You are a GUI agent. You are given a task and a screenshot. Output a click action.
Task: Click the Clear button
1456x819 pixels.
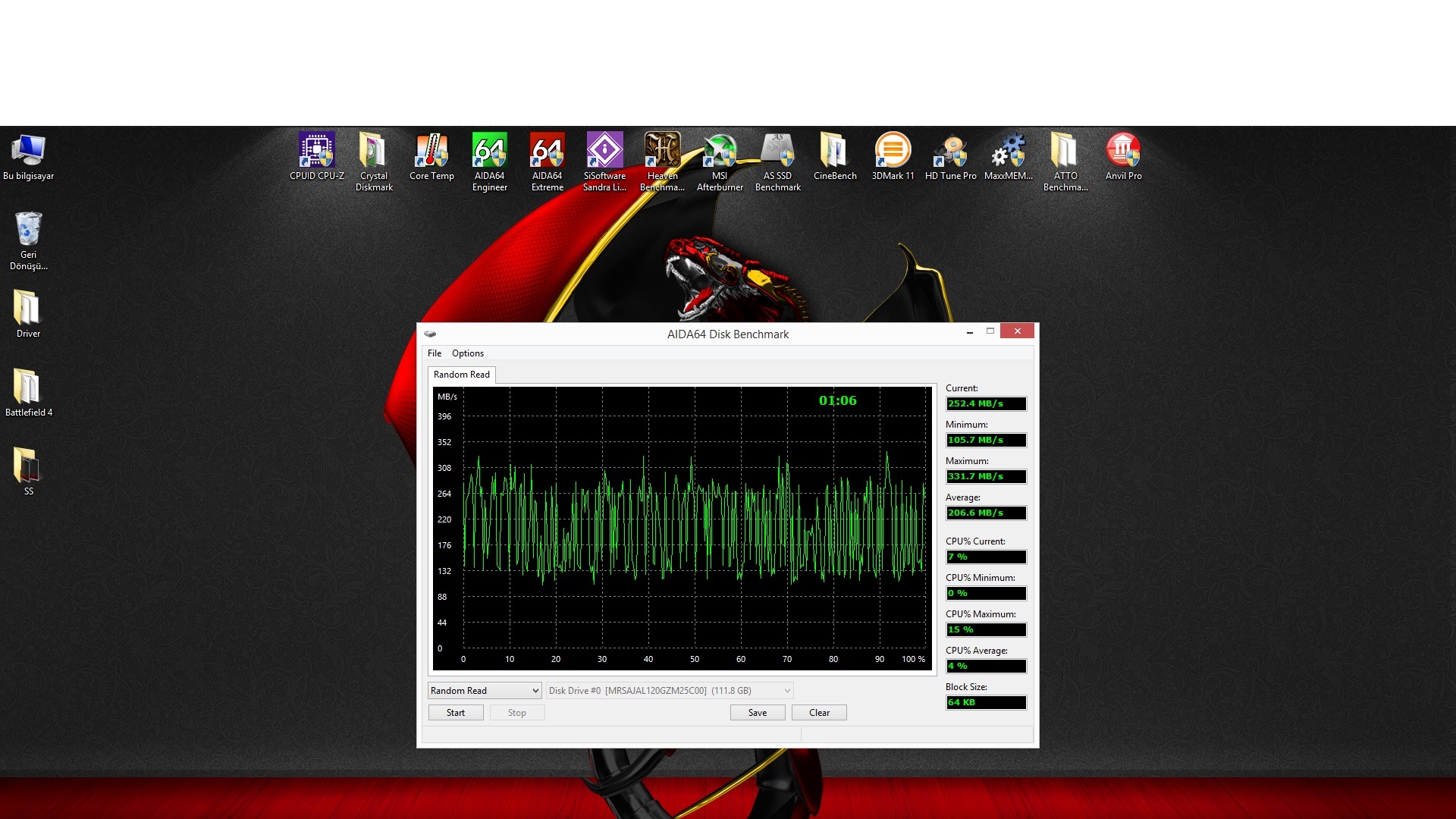coord(819,713)
